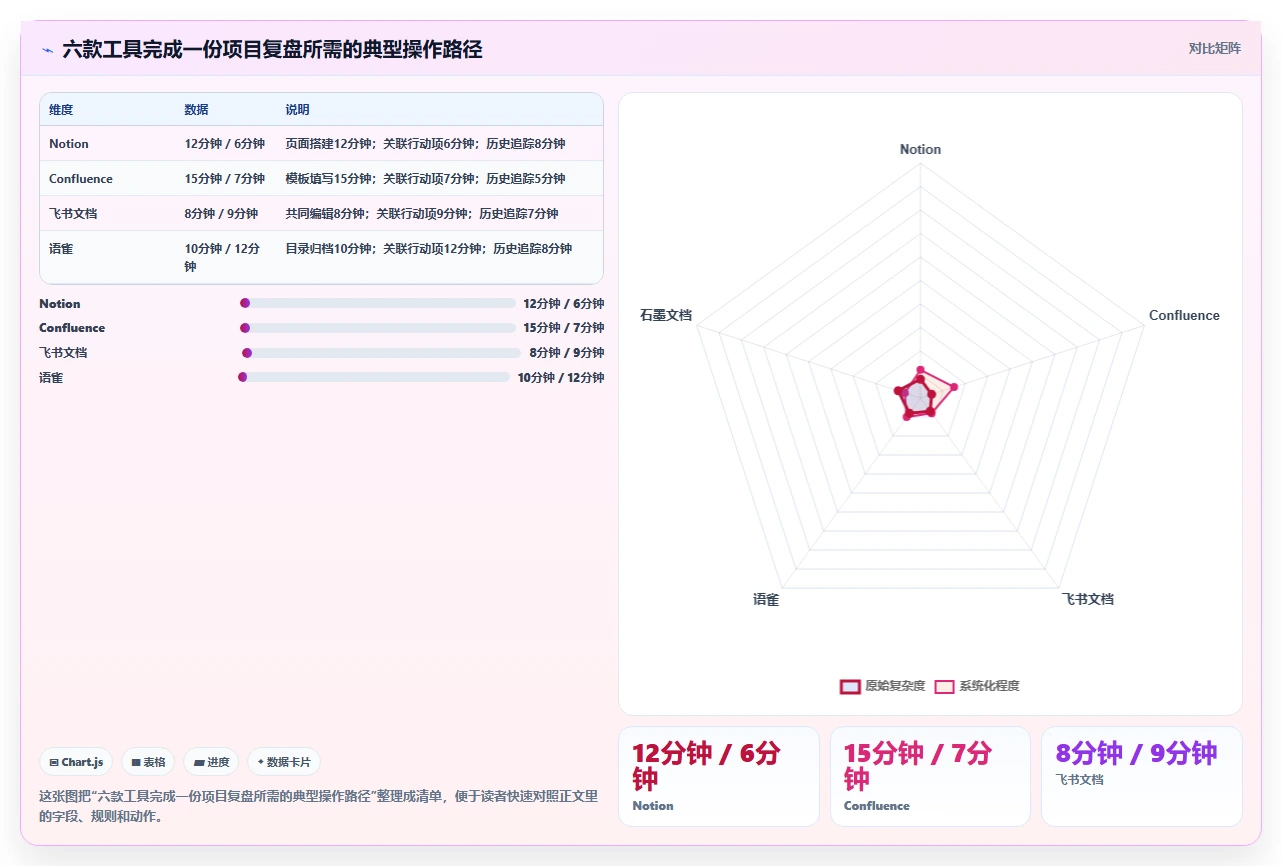This screenshot has width=1282, height=866.
Task: Click the Notion progress bar
Action: click(x=378, y=303)
